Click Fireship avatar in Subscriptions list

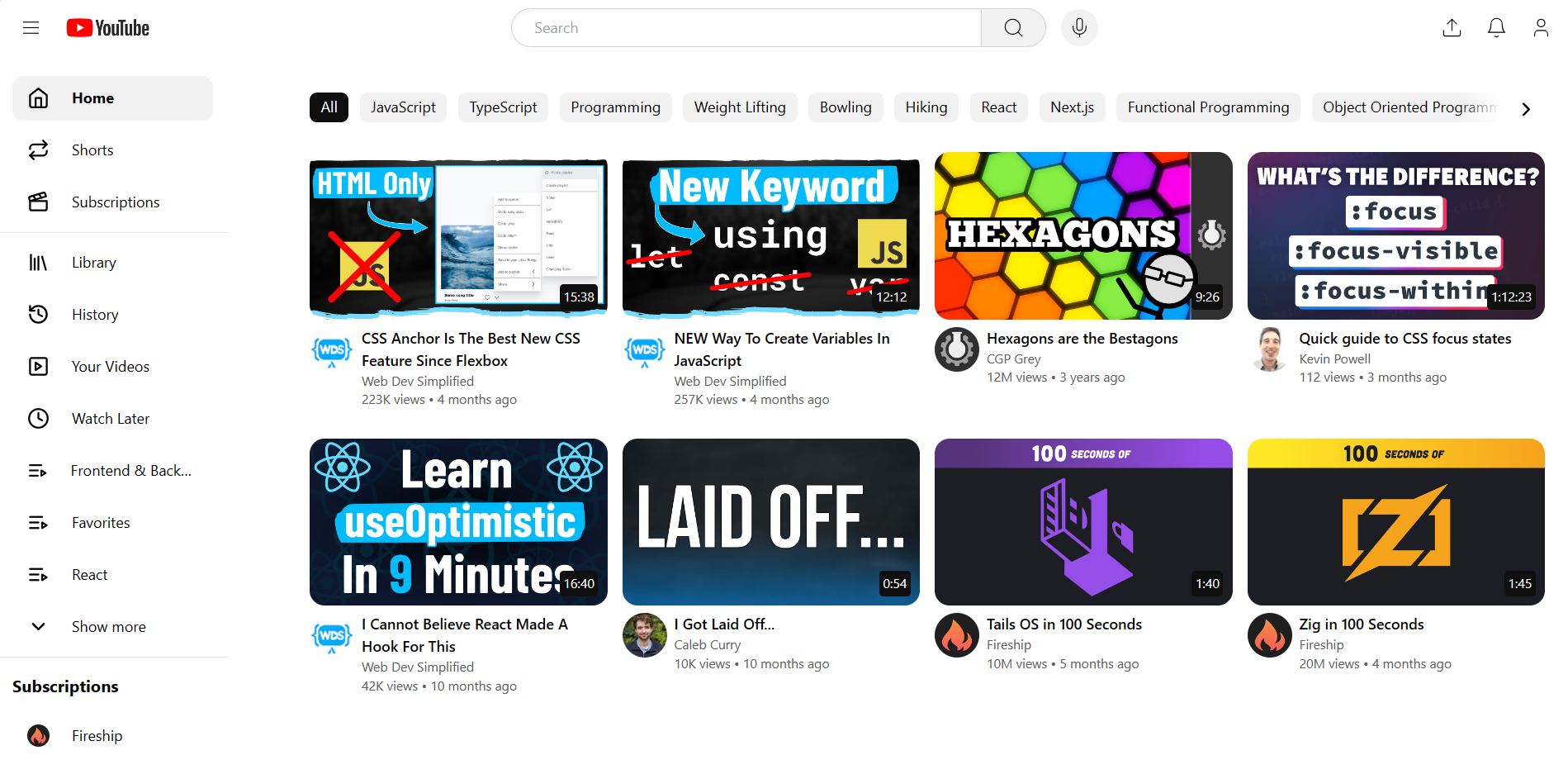pos(38,736)
